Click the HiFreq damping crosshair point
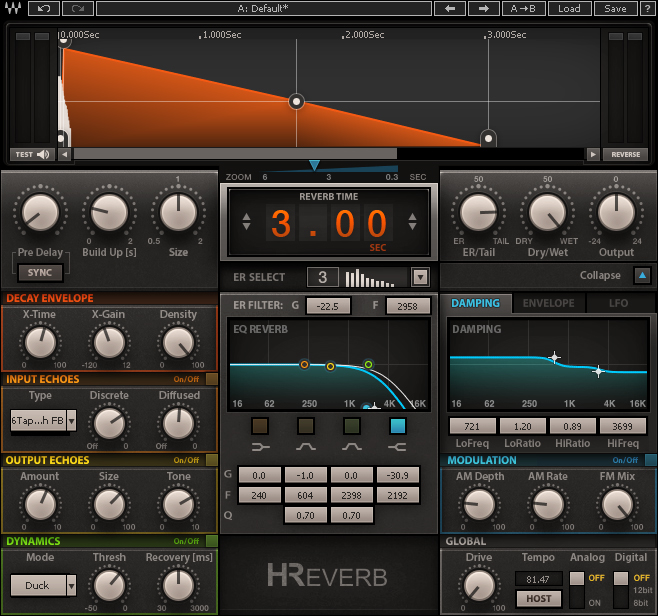Viewport: 658px width, 616px height. pyautogui.click(x=598, y=371)
